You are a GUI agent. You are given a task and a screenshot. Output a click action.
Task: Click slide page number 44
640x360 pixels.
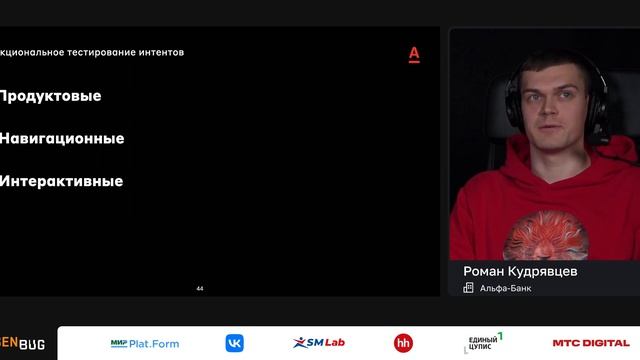(x=200, y=289)
